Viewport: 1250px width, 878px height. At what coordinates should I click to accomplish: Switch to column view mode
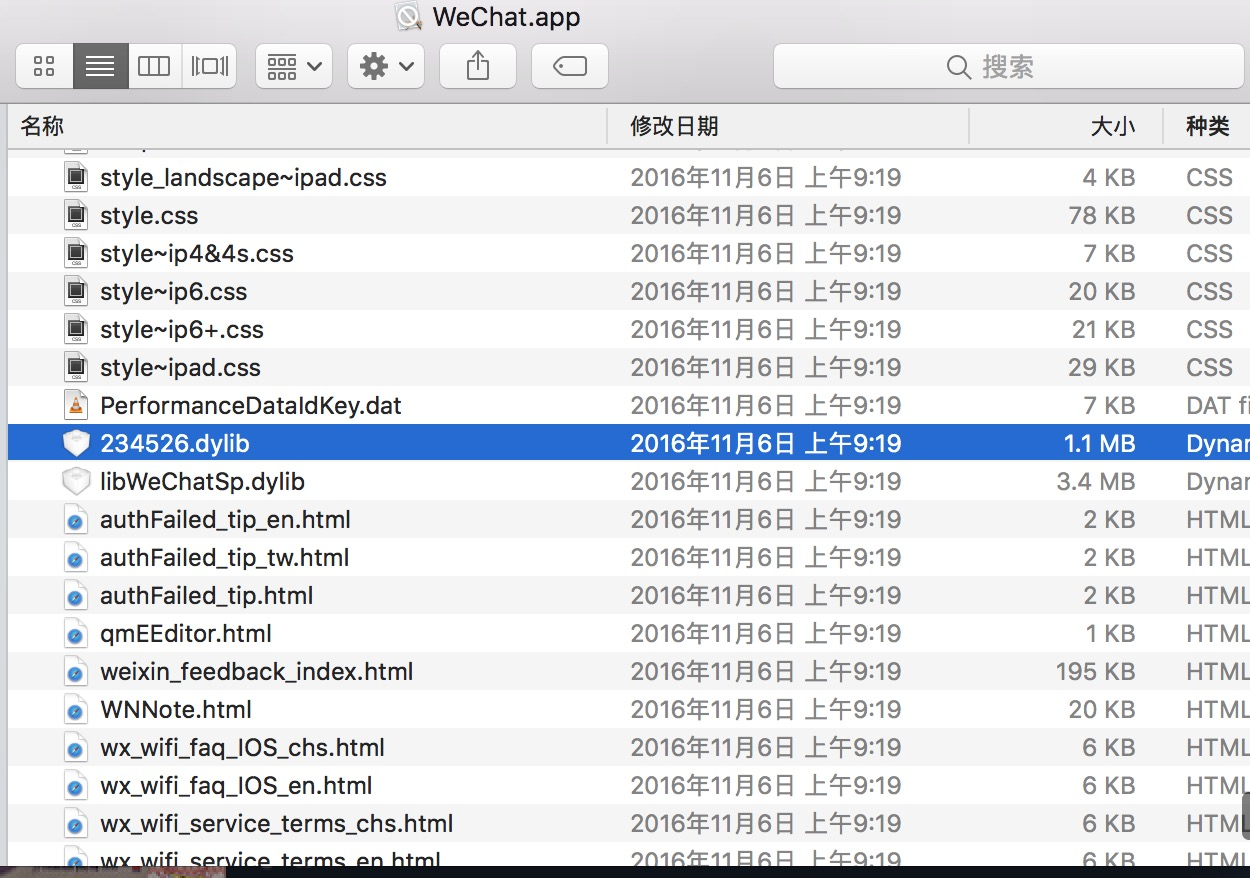point(154,67)
